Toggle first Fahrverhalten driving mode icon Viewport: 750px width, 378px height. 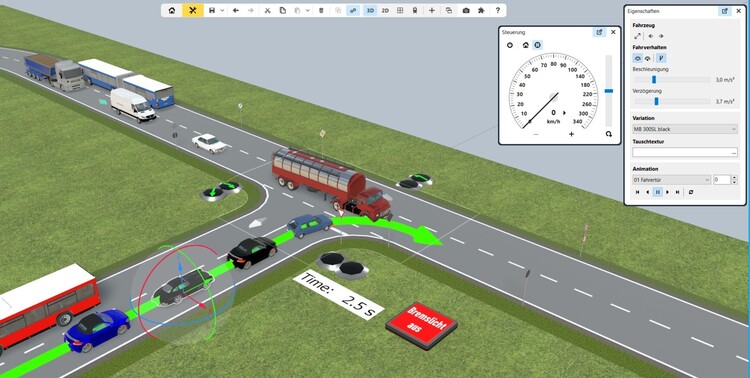[x=638, y=58]
